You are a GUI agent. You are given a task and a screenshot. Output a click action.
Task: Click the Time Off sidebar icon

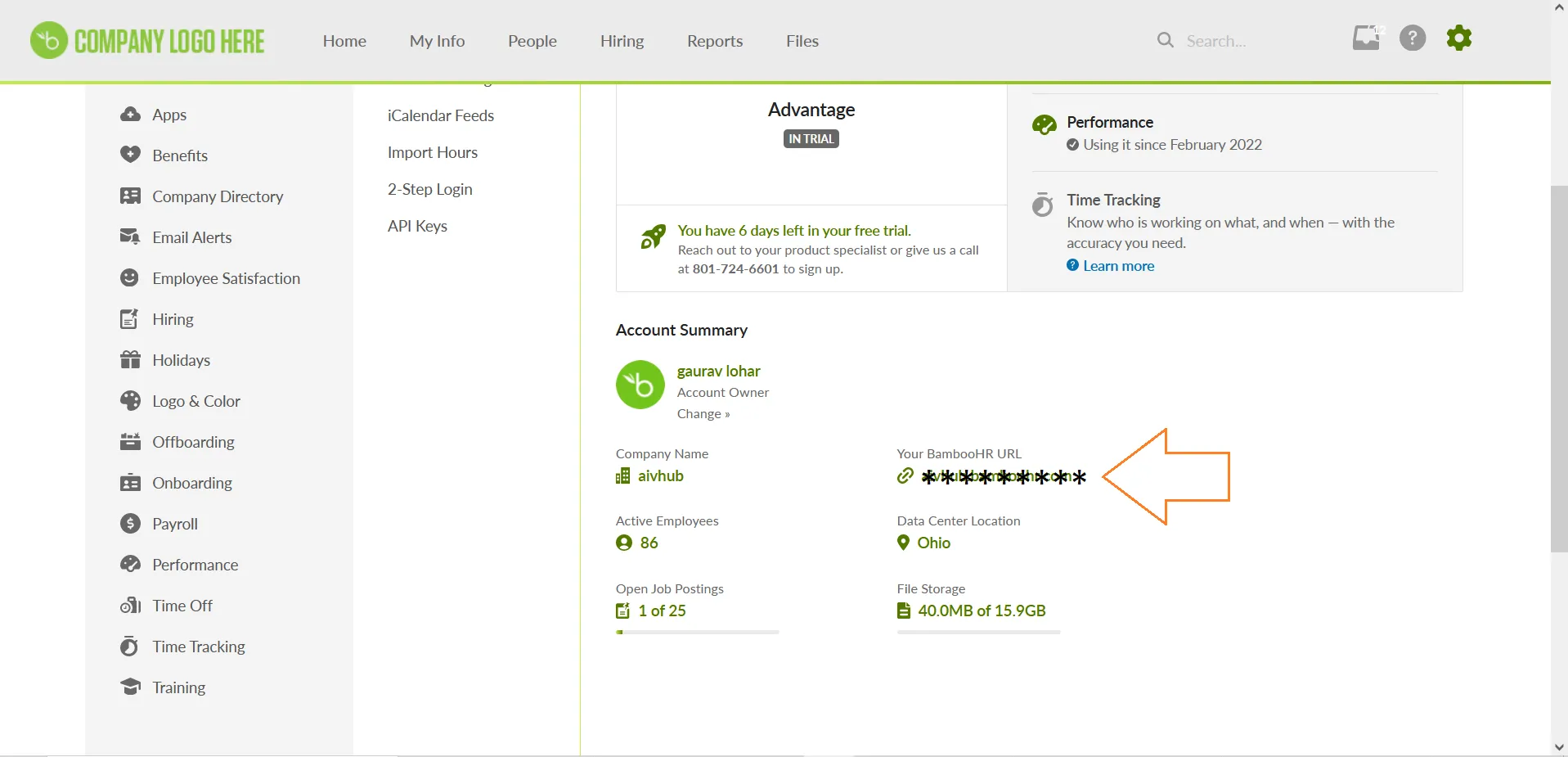point(130,606)
